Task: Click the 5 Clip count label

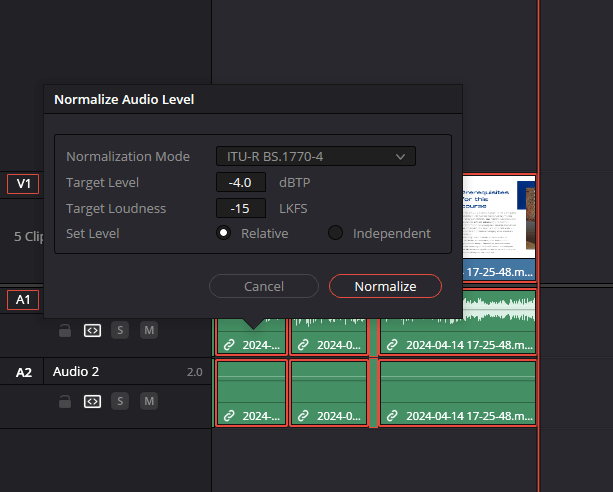Action: click(29, 236)
